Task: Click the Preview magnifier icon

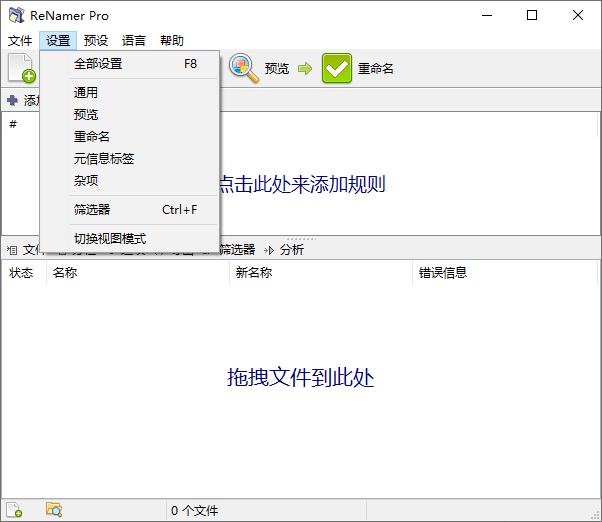Action: pos(244,68)
